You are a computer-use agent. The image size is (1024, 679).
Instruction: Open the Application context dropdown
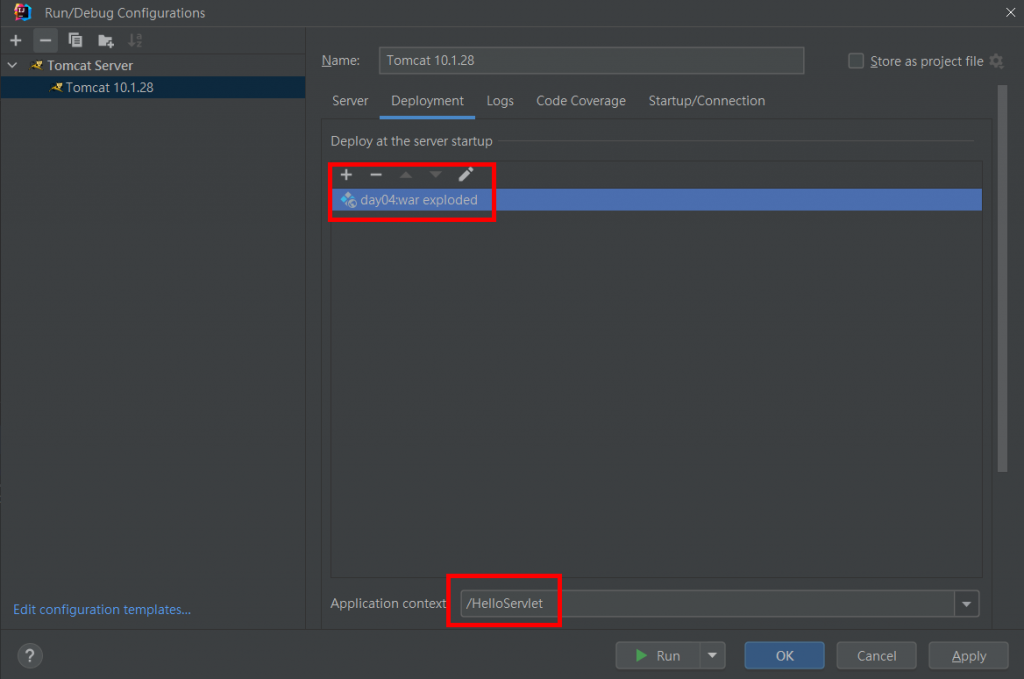coord(967,604)
